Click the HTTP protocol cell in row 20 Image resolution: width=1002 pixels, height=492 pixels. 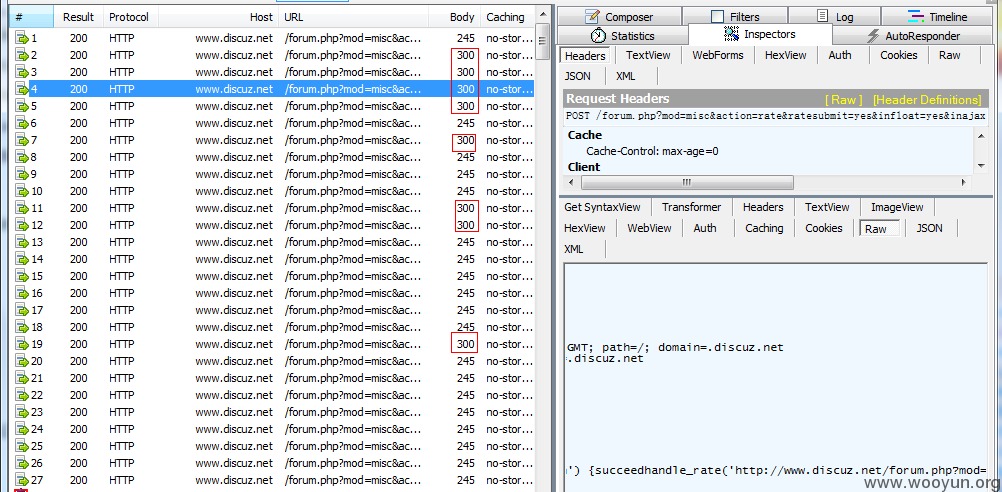coord(121,361)
